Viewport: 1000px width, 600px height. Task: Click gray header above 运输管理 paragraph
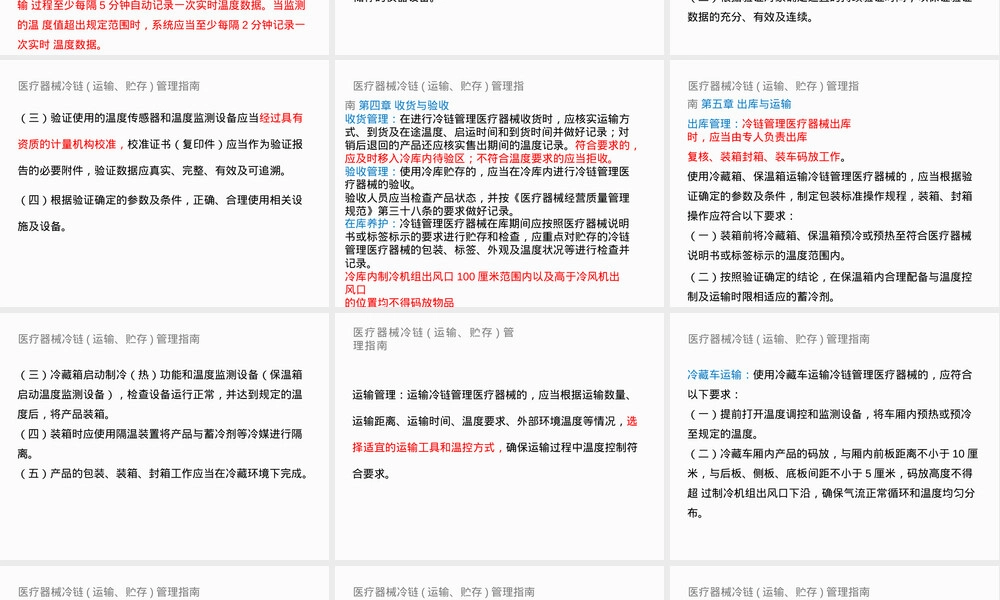pyautogui.click(x=434, y=339)
